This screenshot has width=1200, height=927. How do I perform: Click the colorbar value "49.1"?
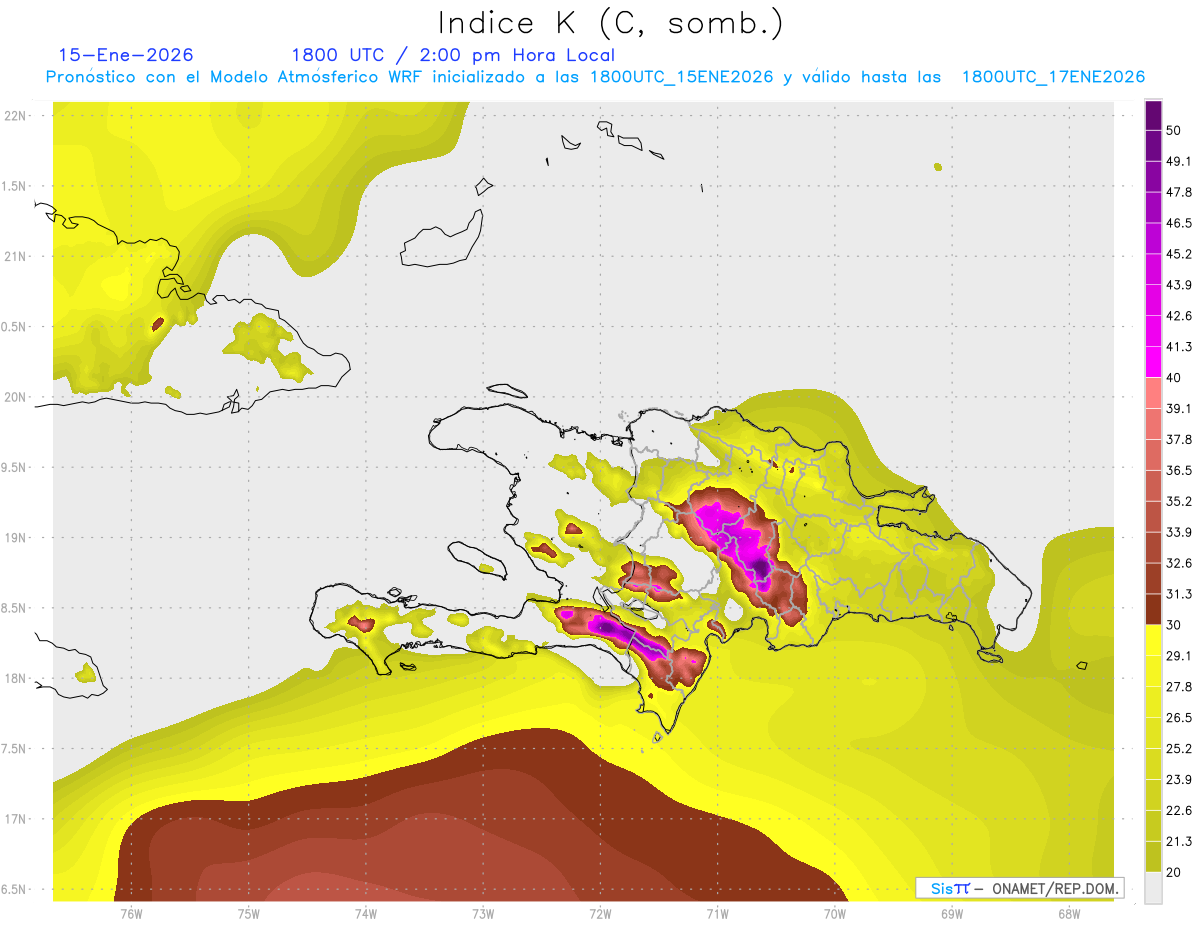tap(1178, 162)
